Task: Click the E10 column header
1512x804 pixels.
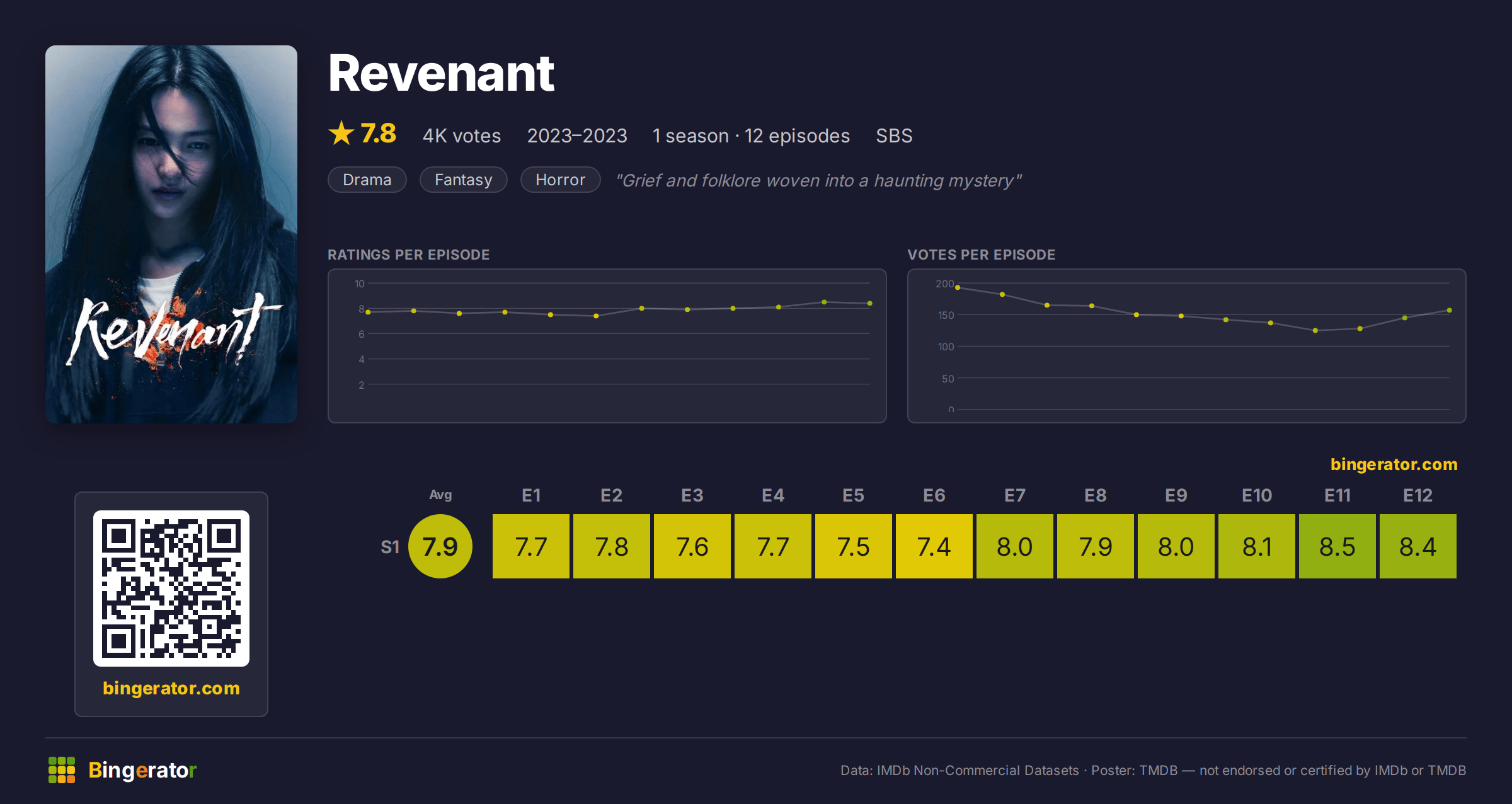Action: coord(1257,495)
